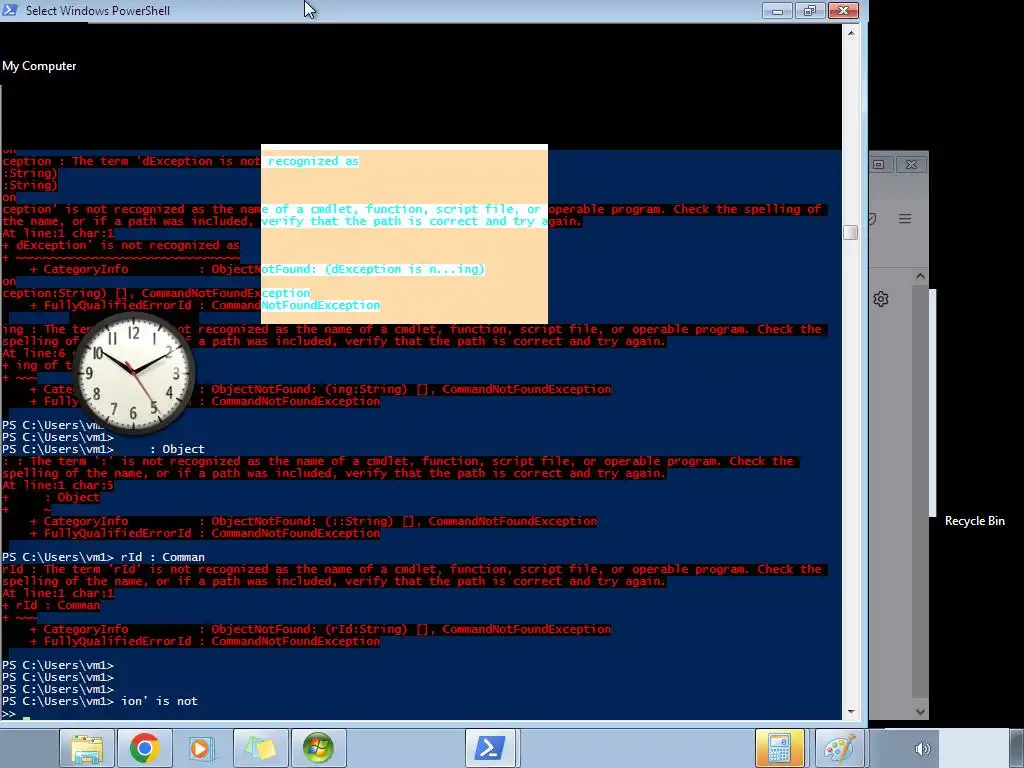Image resolution: width=1024 pixels, height=768 pixels.
Task: Click error text '(ing:String) [], CommandNotFoundException'
Action: 468,389
